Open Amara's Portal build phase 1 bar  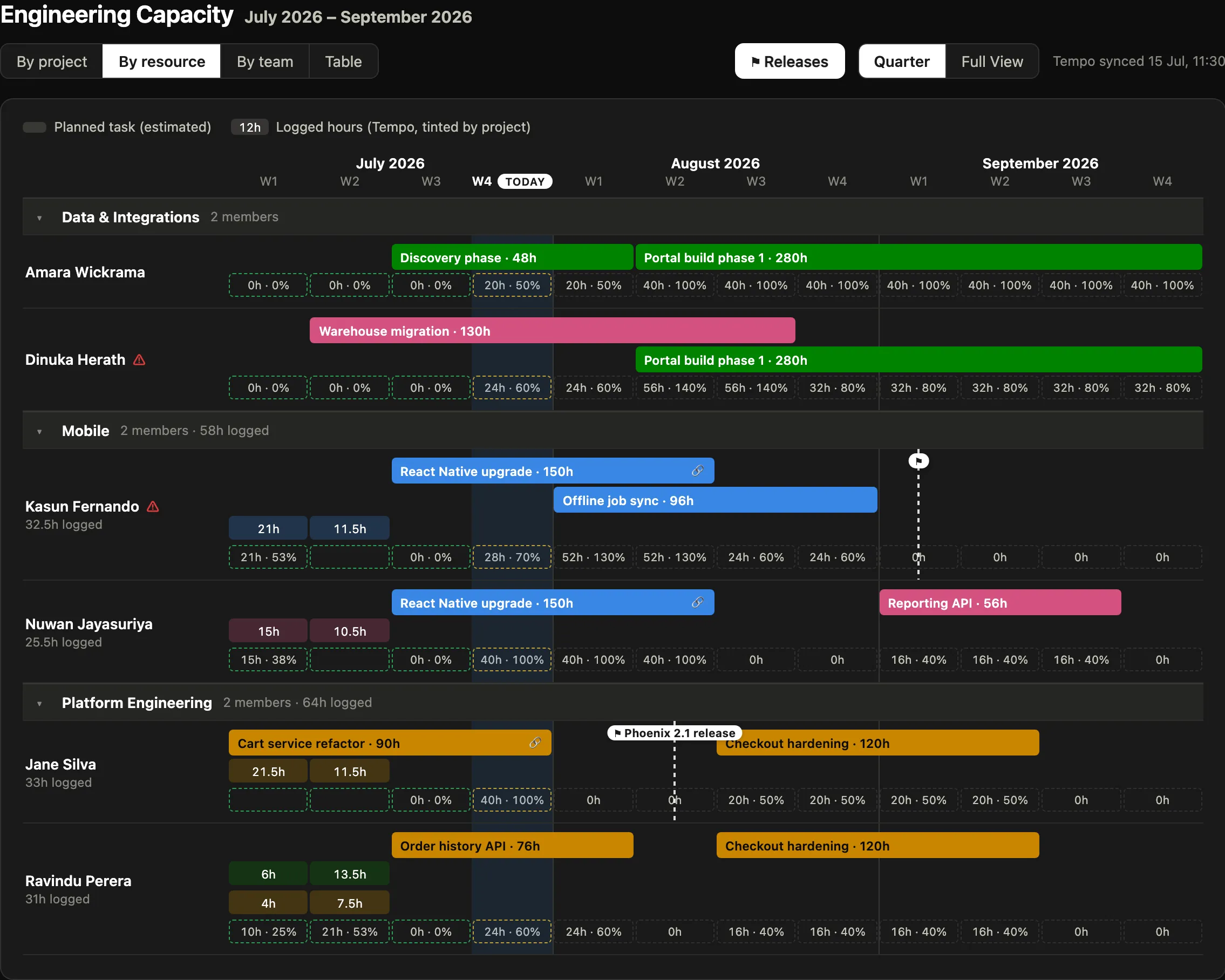918,257
